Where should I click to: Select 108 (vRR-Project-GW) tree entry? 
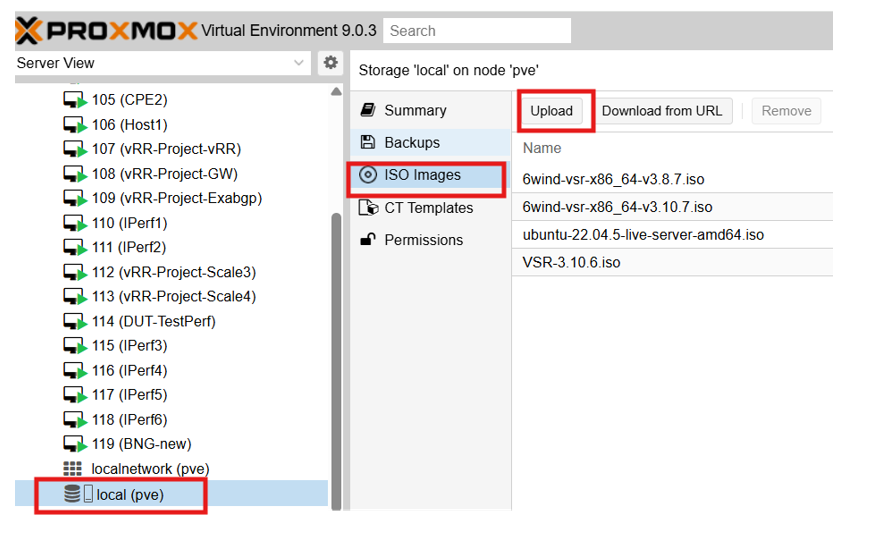tap(165, 174)
